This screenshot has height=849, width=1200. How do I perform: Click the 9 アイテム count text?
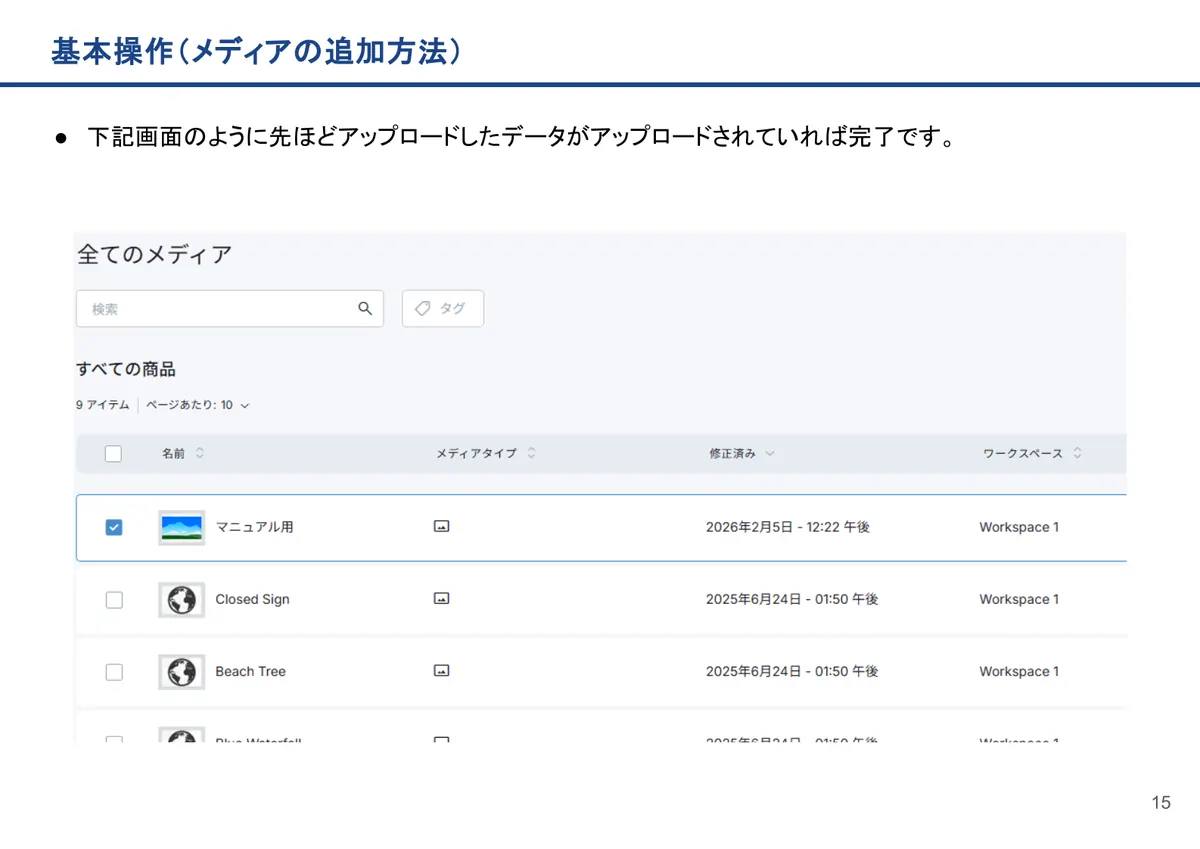[x=103, y=405]
